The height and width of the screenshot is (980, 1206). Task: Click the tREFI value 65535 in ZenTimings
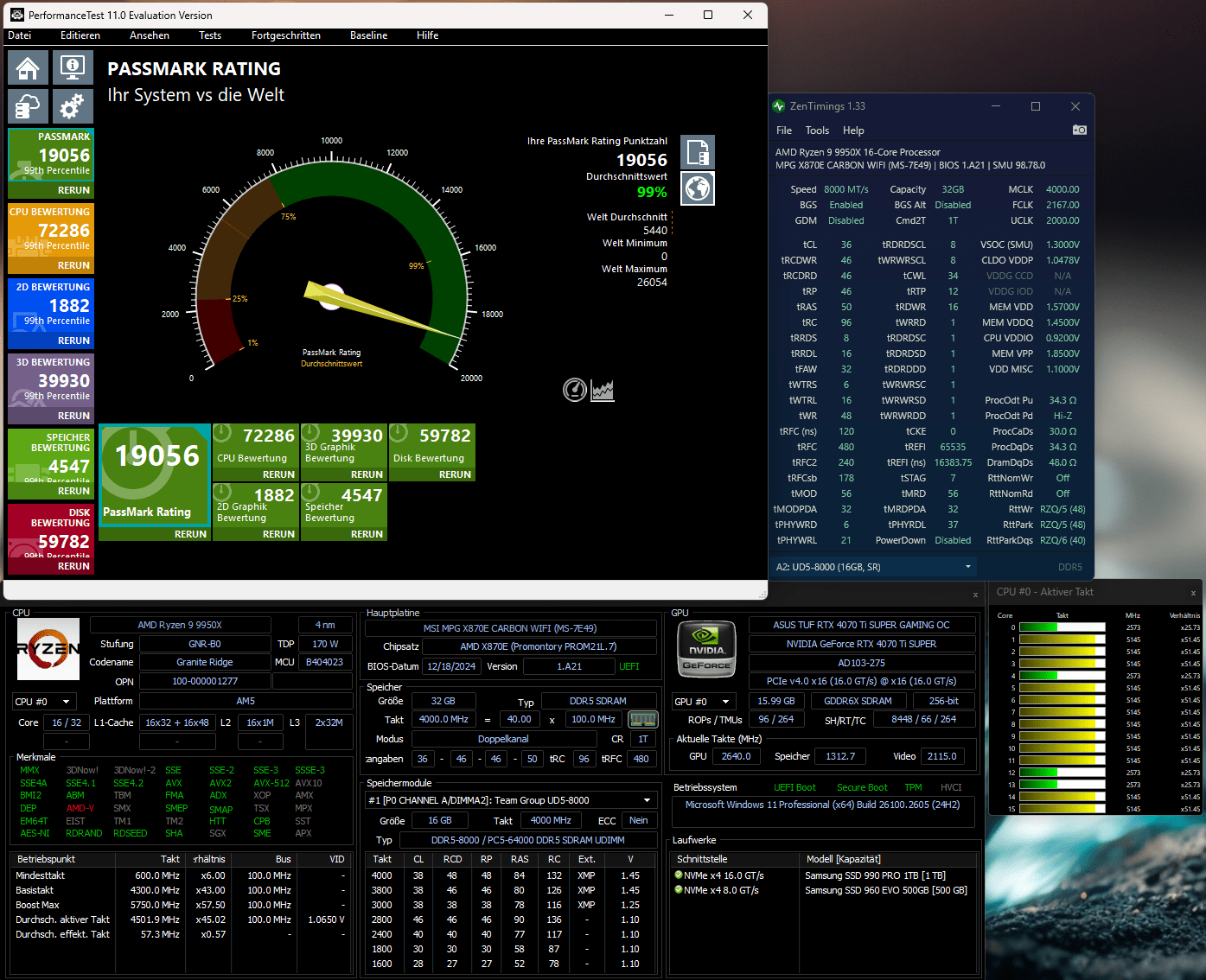coord(953,447)
